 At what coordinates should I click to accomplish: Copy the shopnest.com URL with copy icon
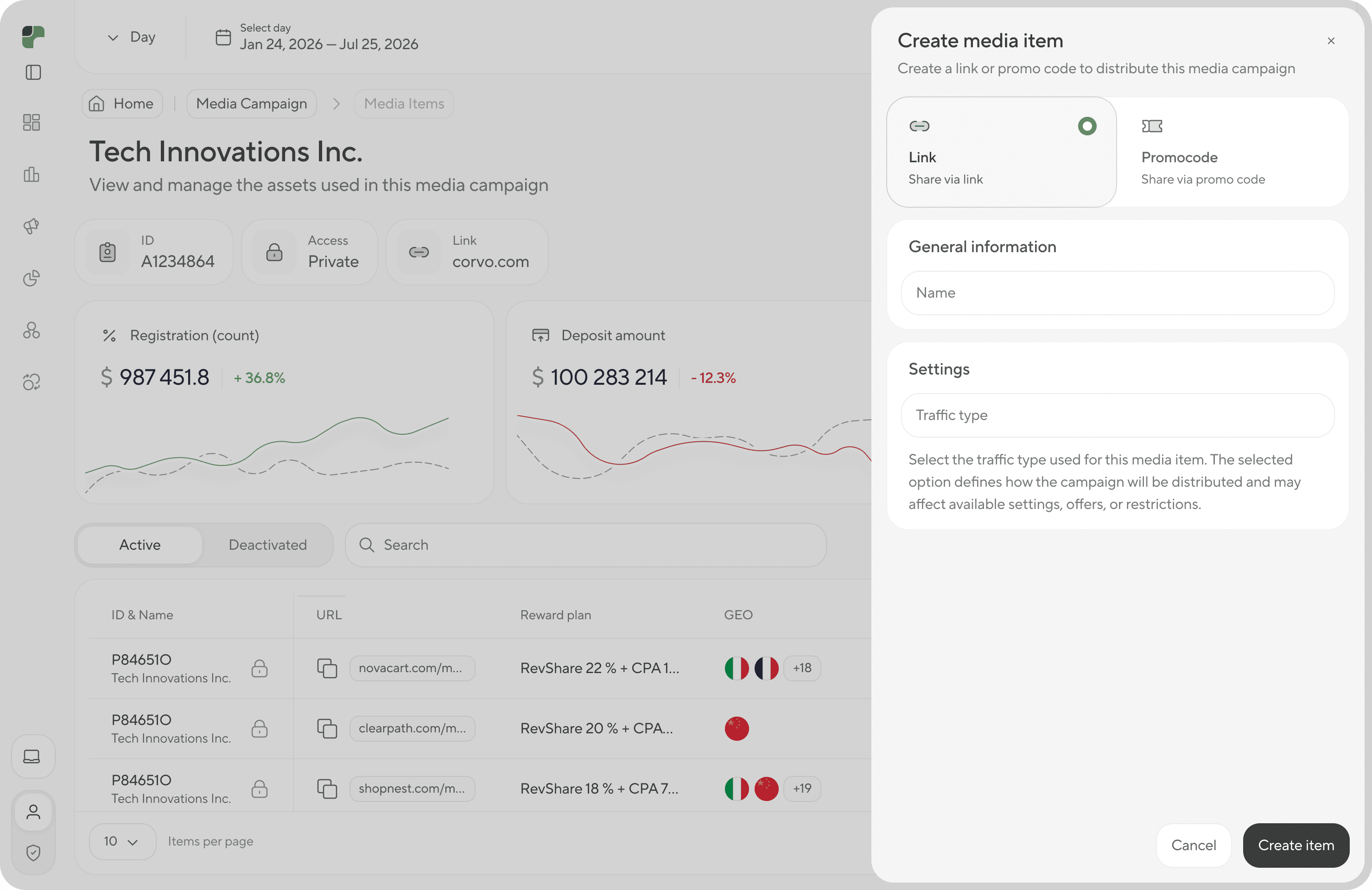(x=327, y=788)
